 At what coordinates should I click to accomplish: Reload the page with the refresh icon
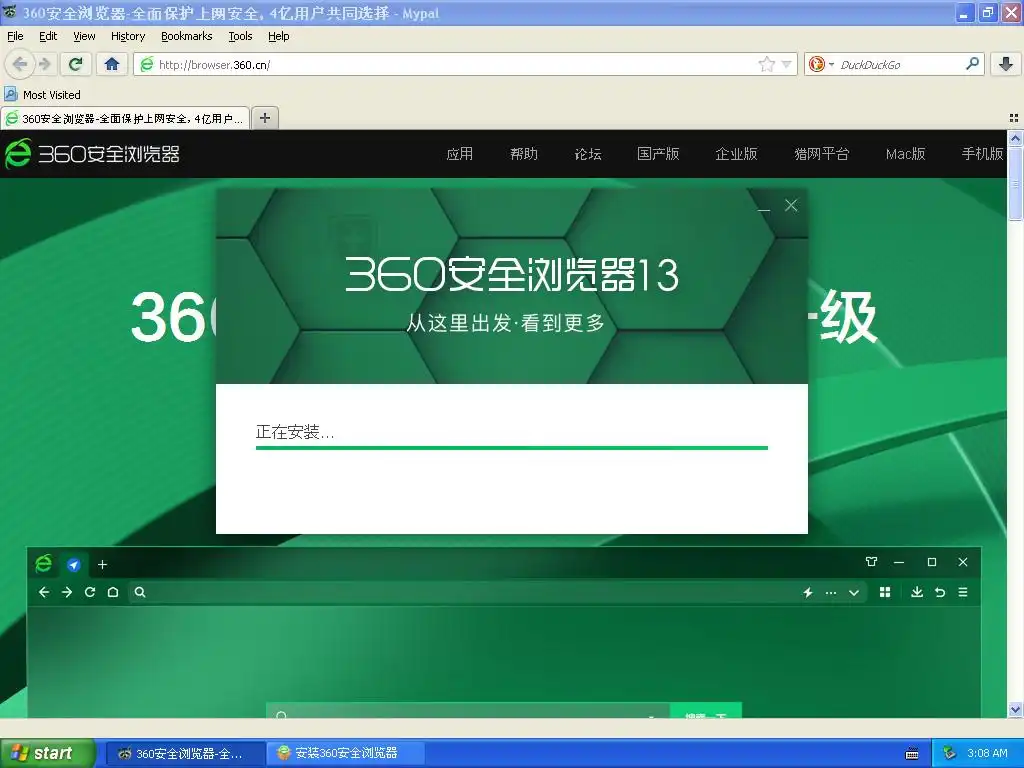tap(76, 64)
